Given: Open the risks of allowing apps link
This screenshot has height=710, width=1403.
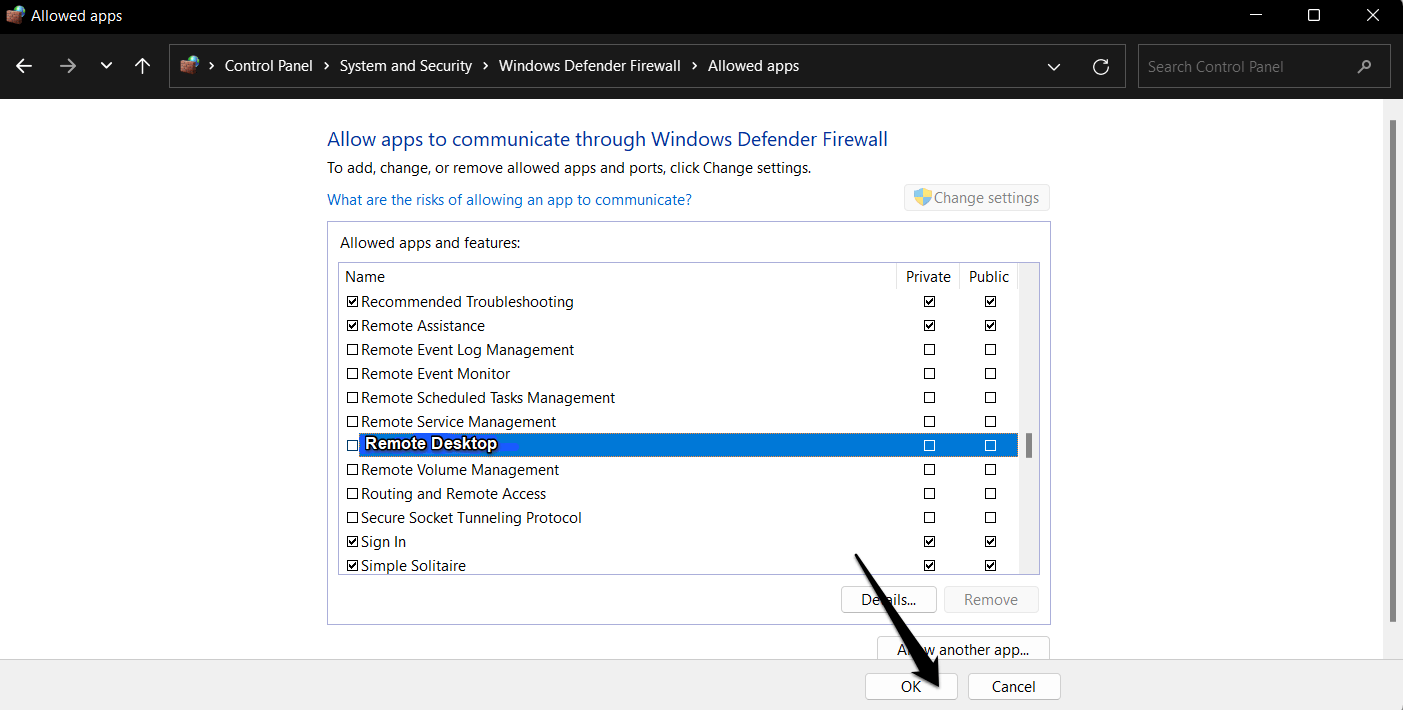Looking at the screenshot, I should (x=509, y=199).
